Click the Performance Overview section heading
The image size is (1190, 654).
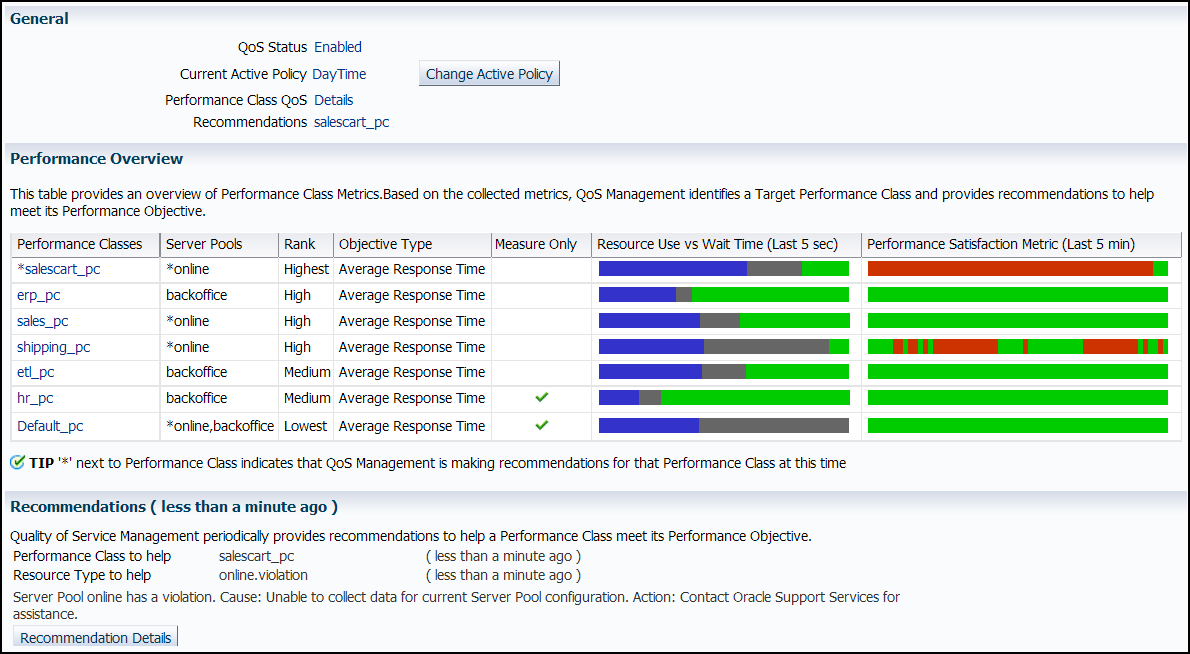point(96,159)
